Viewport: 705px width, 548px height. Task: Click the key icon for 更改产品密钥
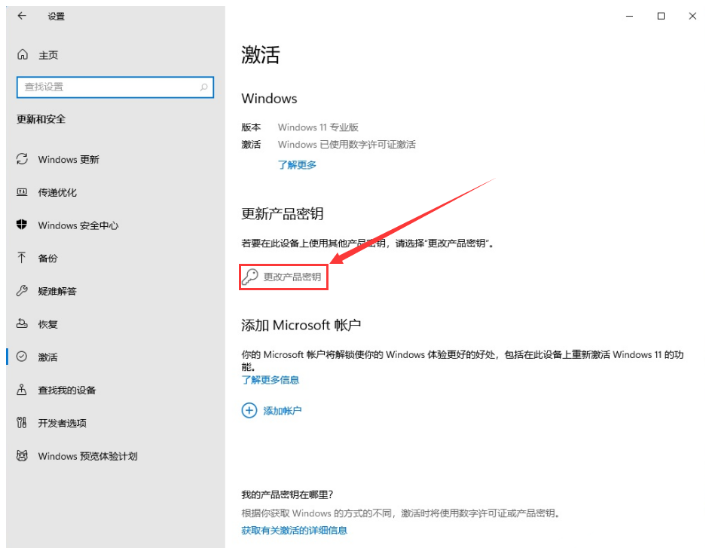coord(250,277)
